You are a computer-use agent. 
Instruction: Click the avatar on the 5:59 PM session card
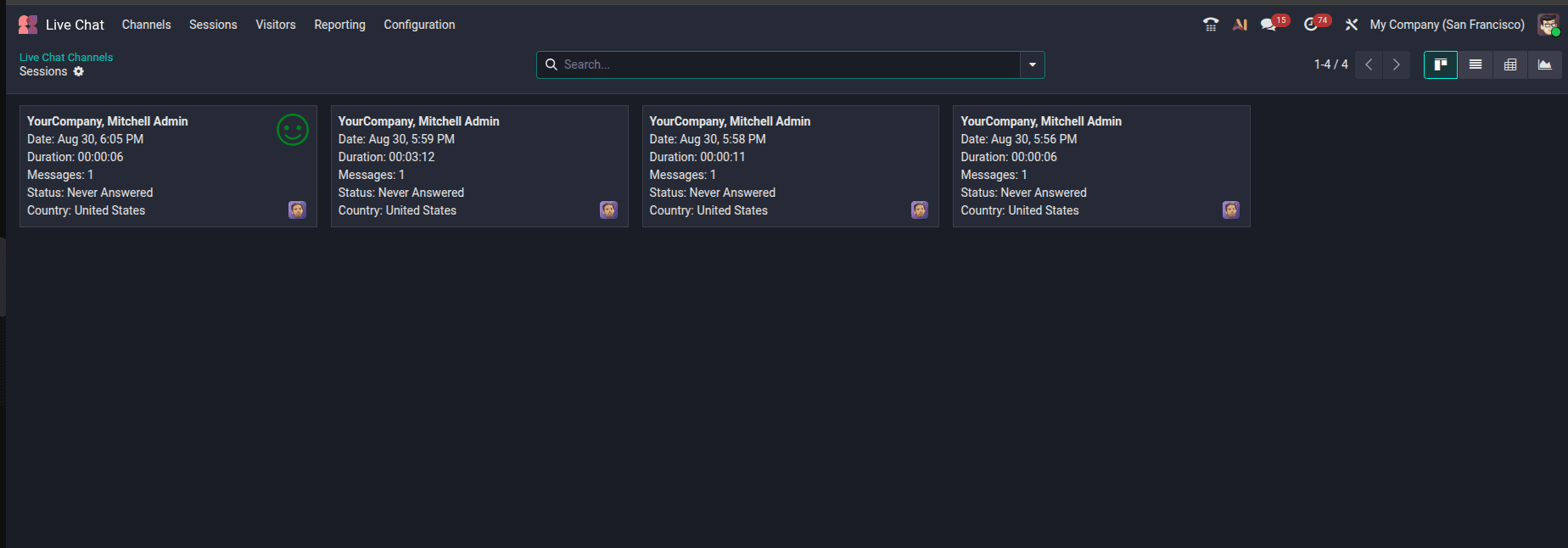[608, 210]
